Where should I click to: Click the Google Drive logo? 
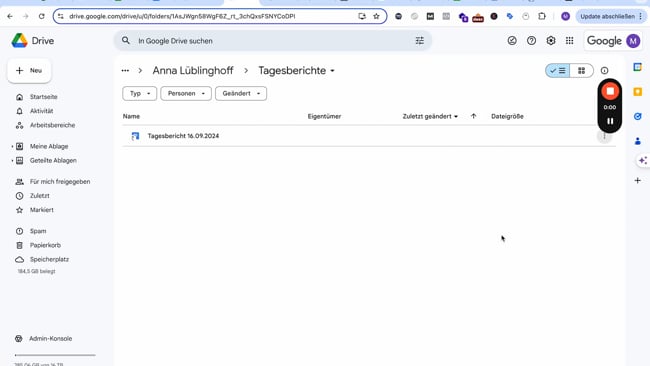pyautogui.click(x=19, y=41)
